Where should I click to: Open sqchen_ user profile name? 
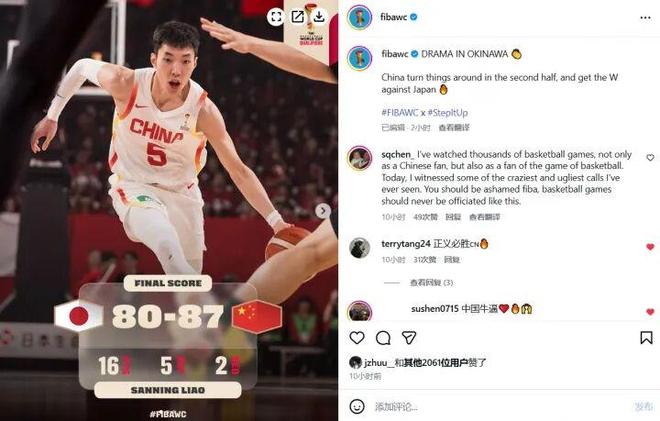click(397, 155)
